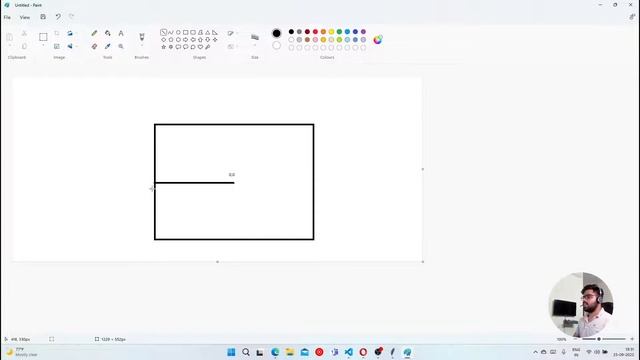Open Search on the taskbar
Image resolution: width=640 pixels, height=360 pixels.
(x=246, y=352)
